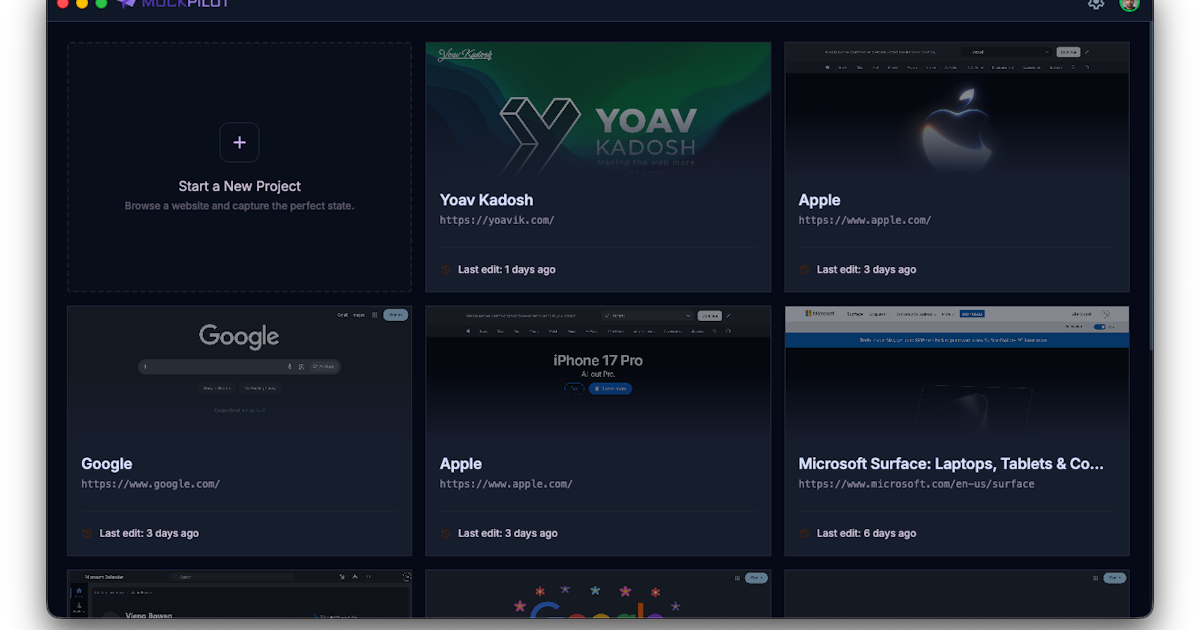The width and height of the screenshot is (1200, 630).
Task: Open settings via the gear icon
Action: pyautogui.click(x=1096, y=4)
